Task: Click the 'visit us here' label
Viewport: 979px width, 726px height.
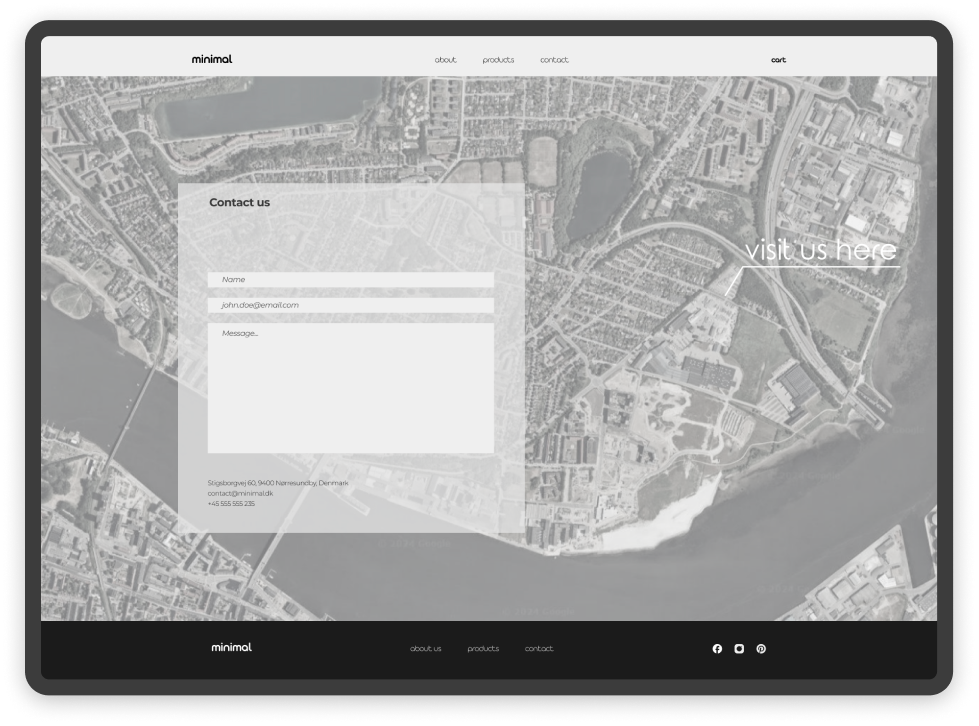Action: click(820, 253)
